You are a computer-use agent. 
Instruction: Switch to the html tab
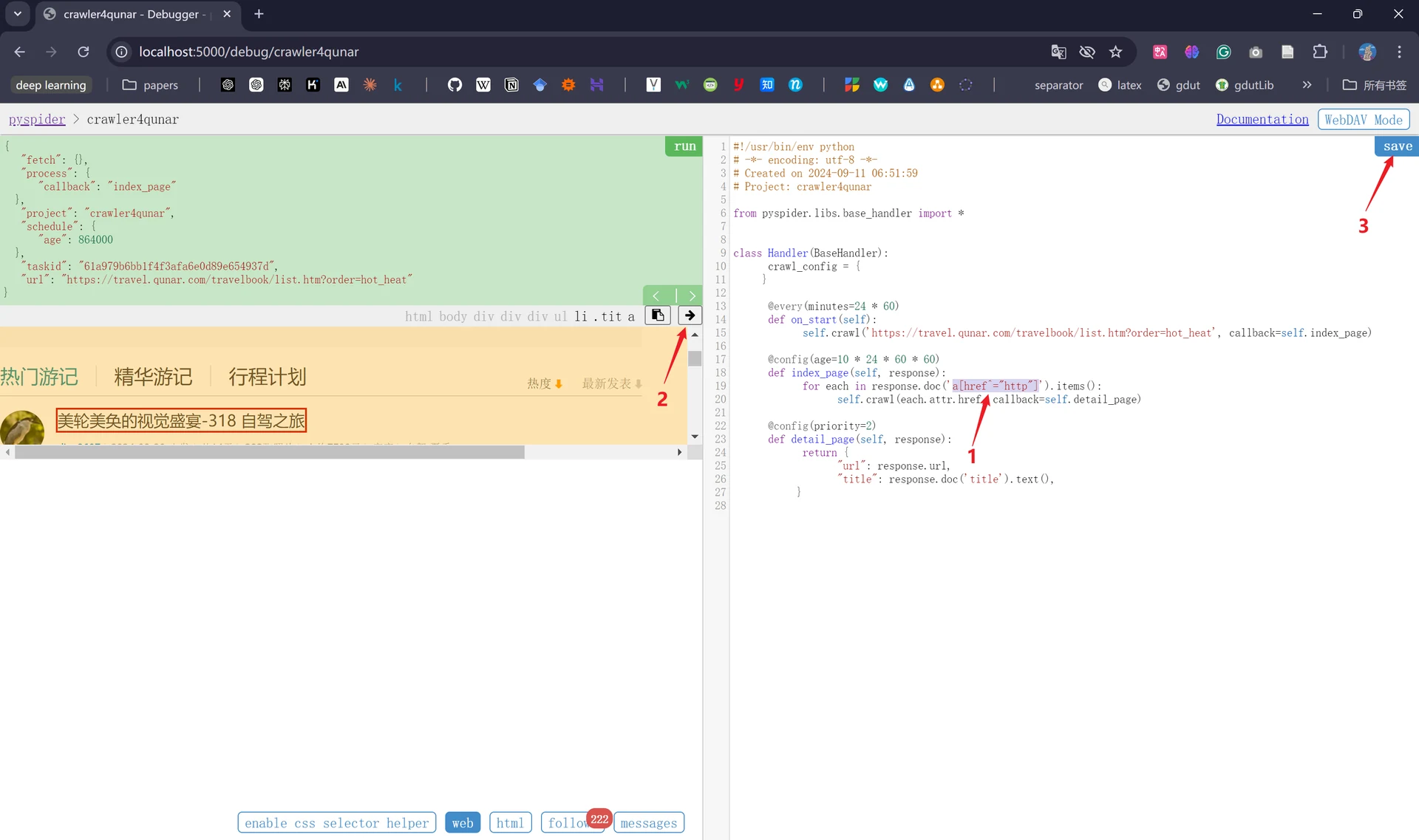click(510, 822)
